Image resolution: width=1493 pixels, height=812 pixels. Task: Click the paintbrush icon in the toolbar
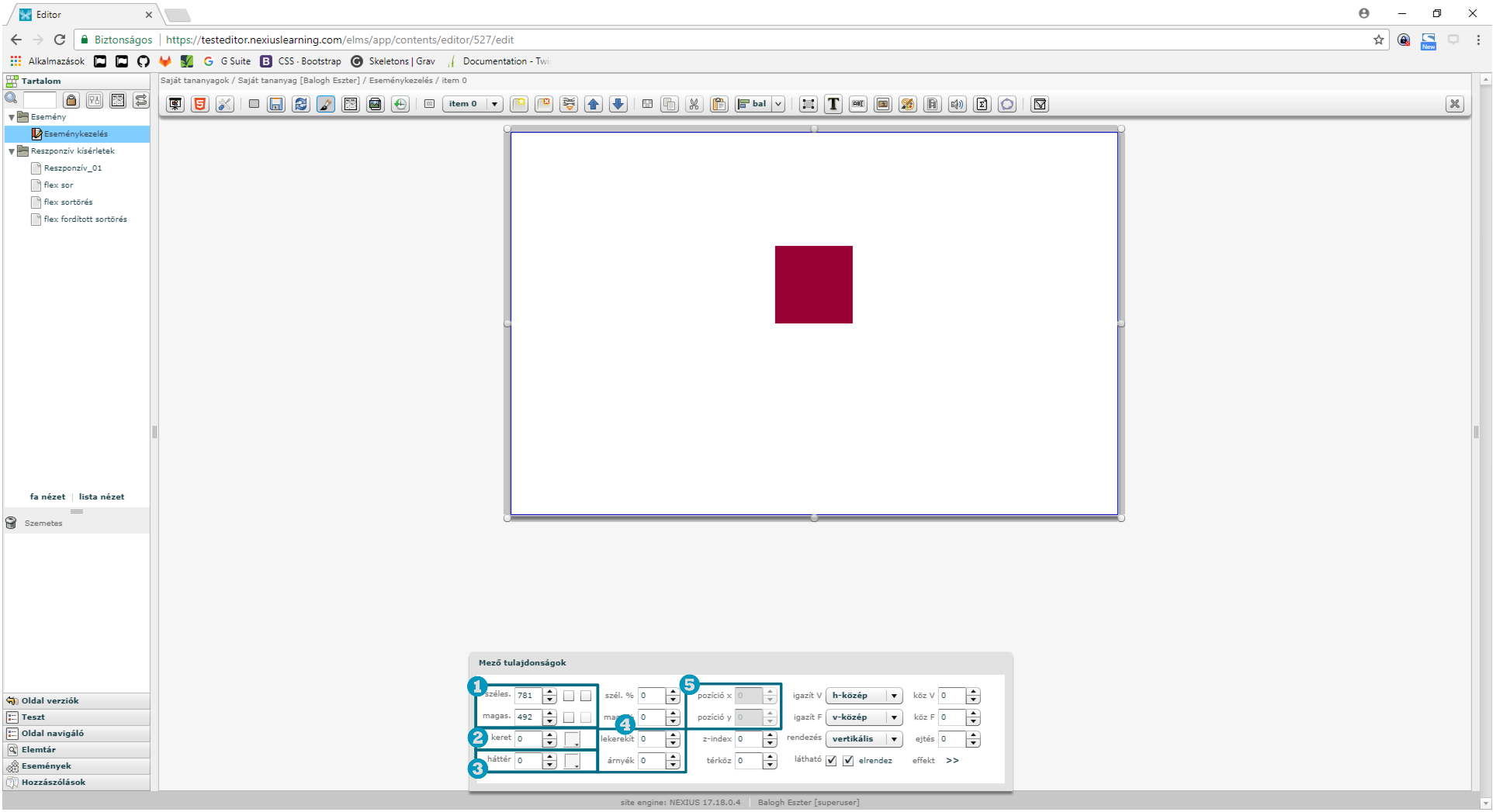[x=326, y=104]
